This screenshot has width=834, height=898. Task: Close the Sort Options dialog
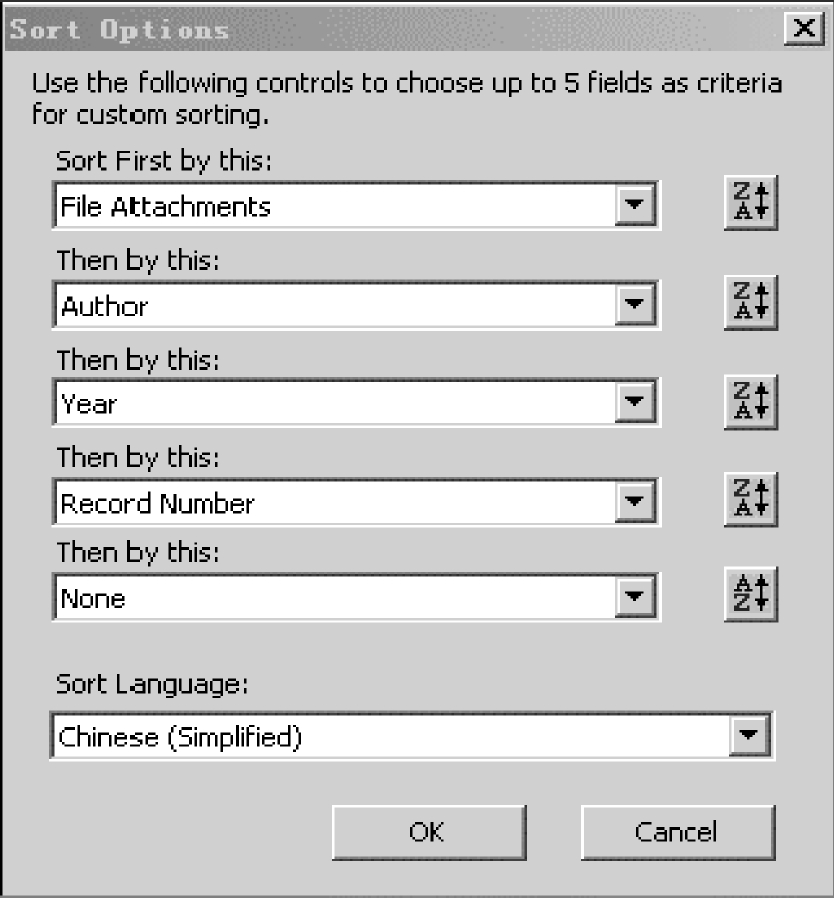click(x=801, y=29)
